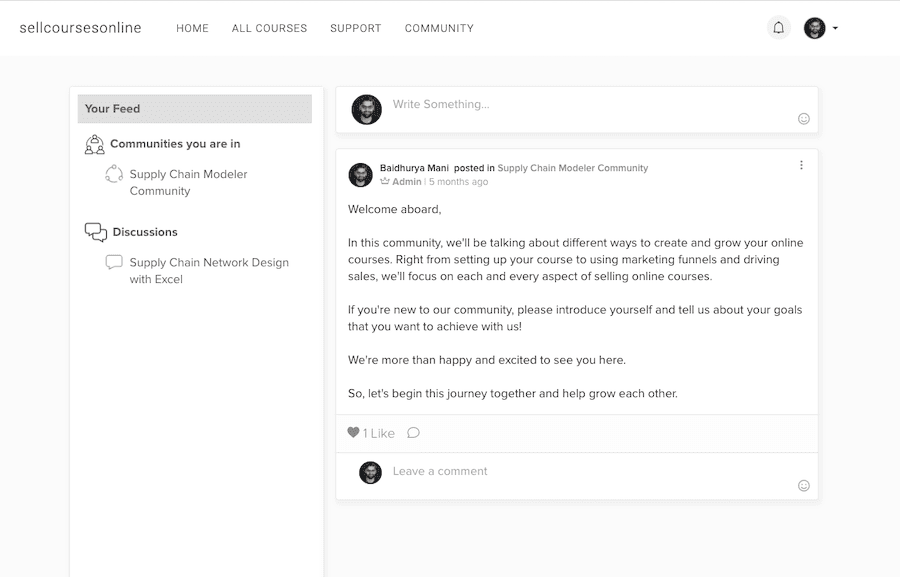Open emoji picker in comment box
900x577 pixels.
click(804, 486)
